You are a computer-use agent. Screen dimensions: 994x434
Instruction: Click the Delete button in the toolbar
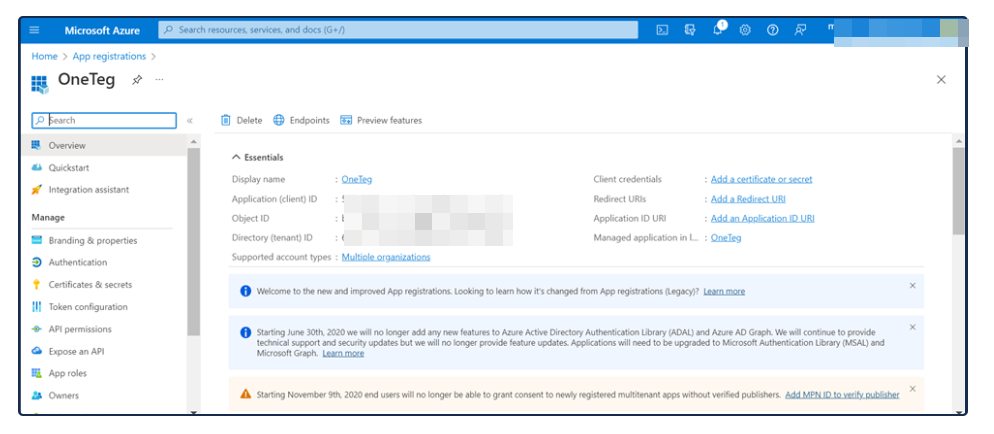241,120
